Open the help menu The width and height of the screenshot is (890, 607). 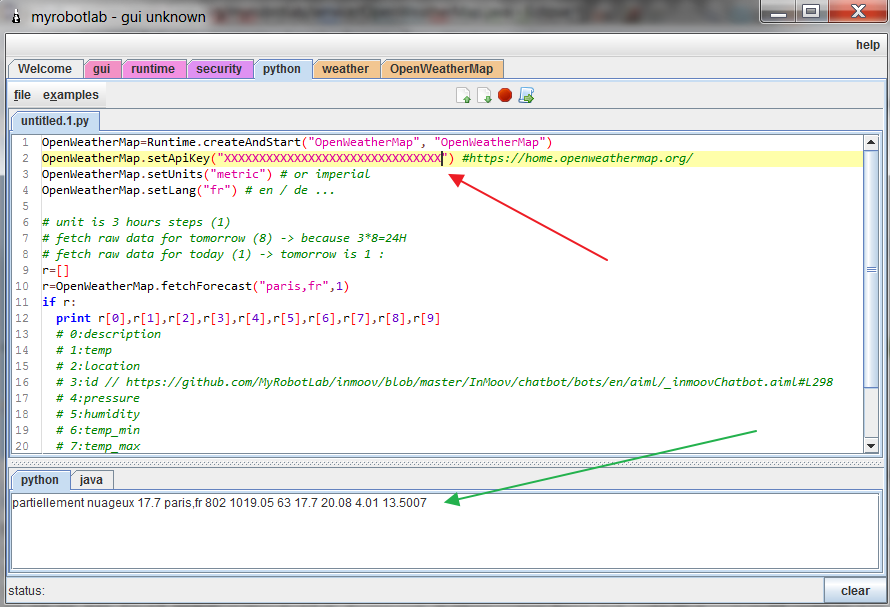click(867, 45)
